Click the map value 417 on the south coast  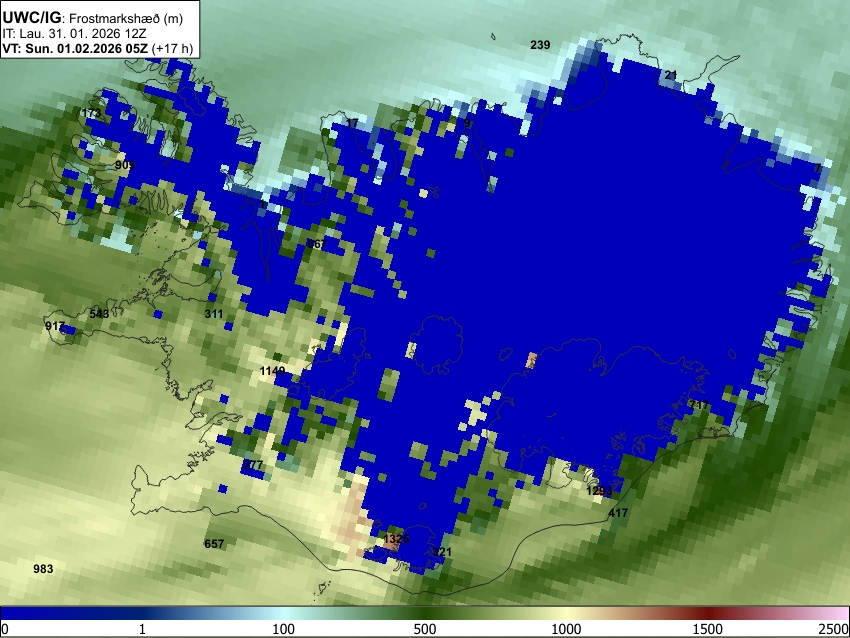(x=618, y=512)
